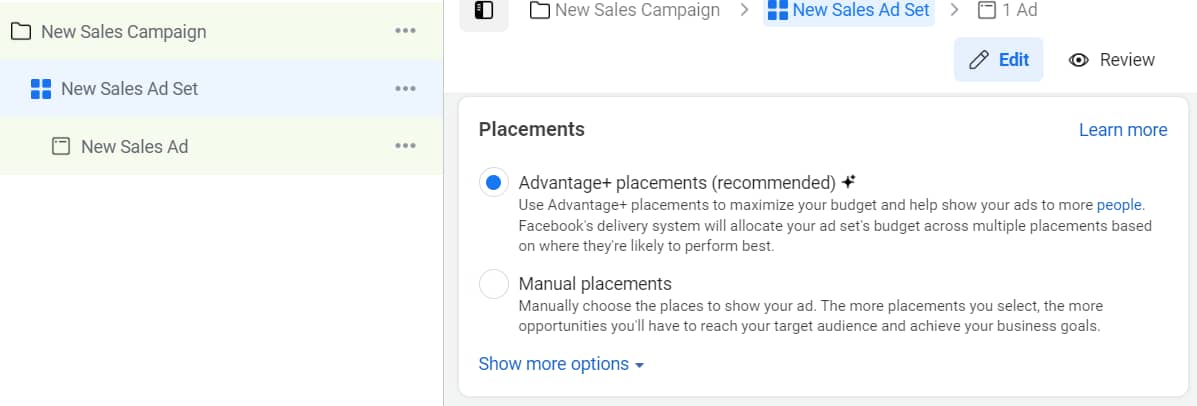Image resolution: width=1197 pixels, height=406 pixels.
Task: Go to 1 Ad breadcrumb
Action: pyautogui.click(x=1007, y=10)
